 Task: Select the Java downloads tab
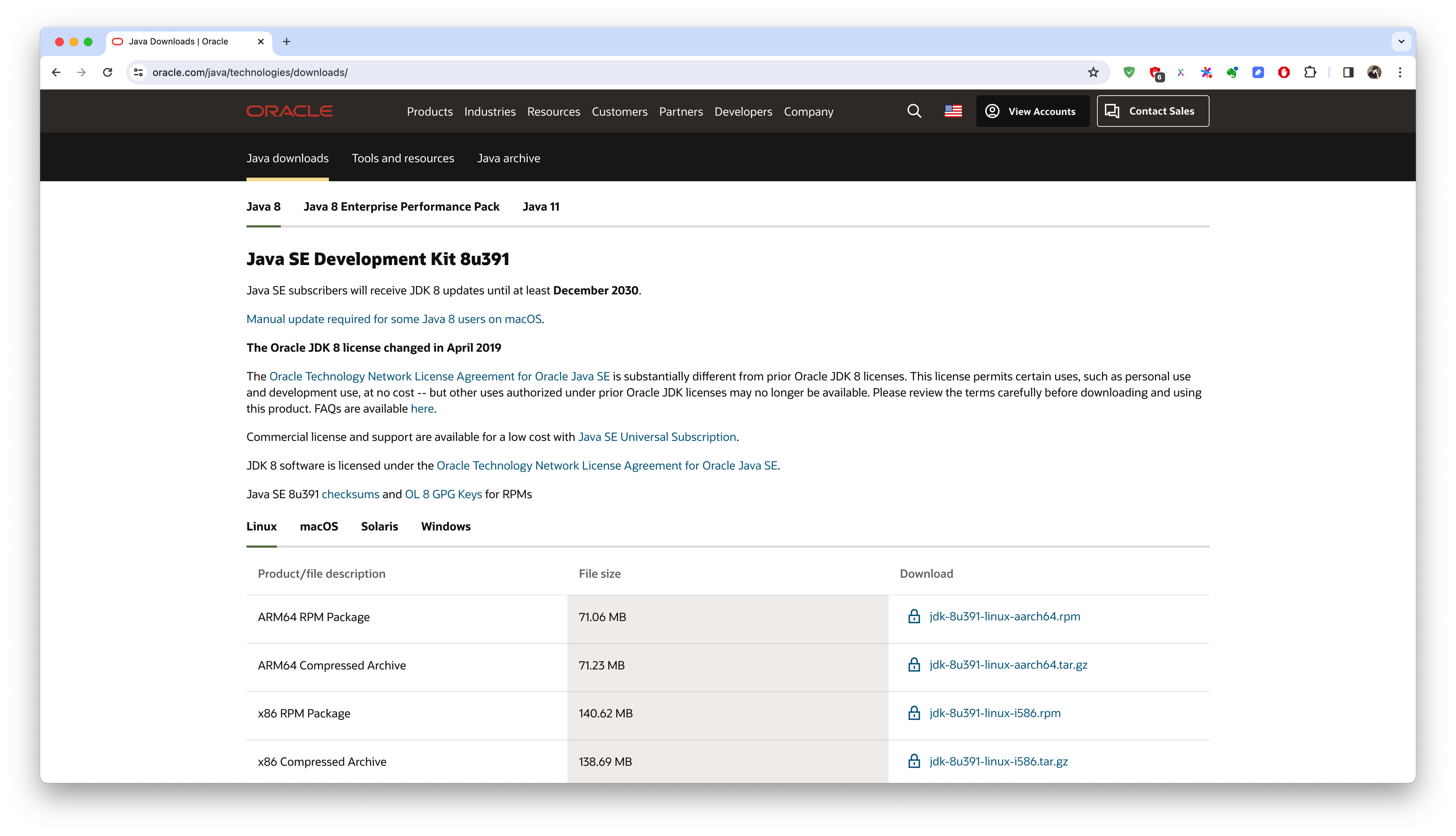click(x=287, y=158)
